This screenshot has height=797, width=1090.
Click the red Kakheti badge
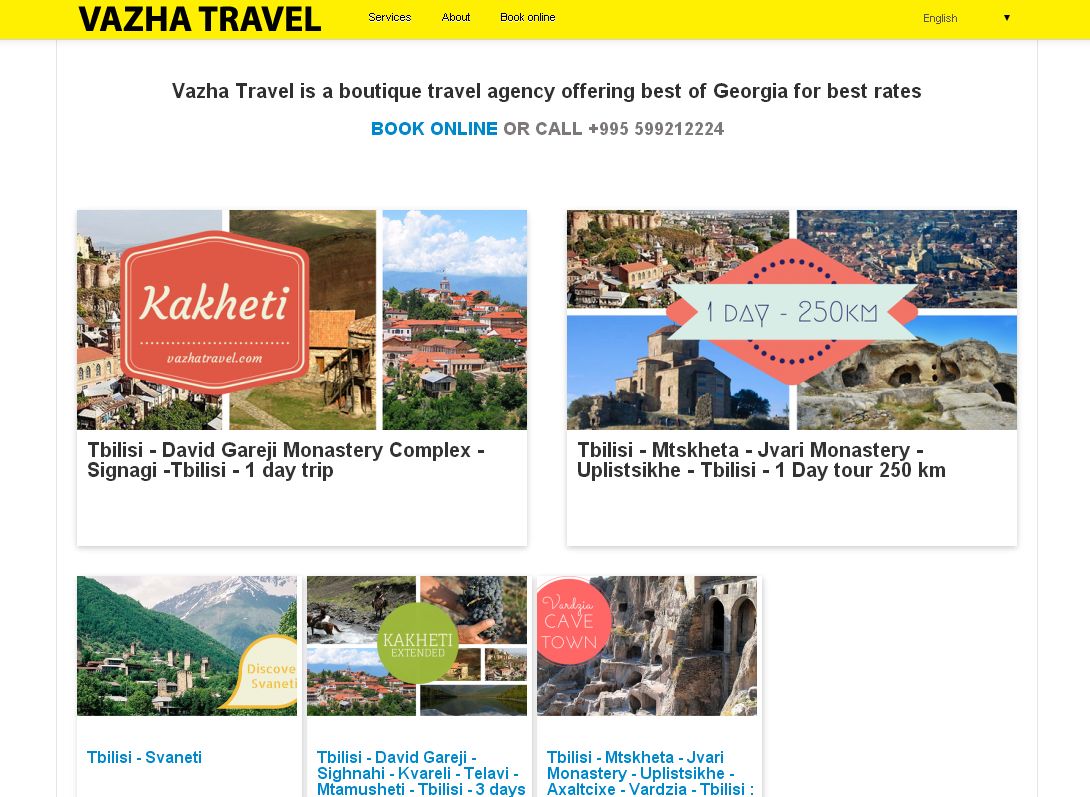pos(214,313)
